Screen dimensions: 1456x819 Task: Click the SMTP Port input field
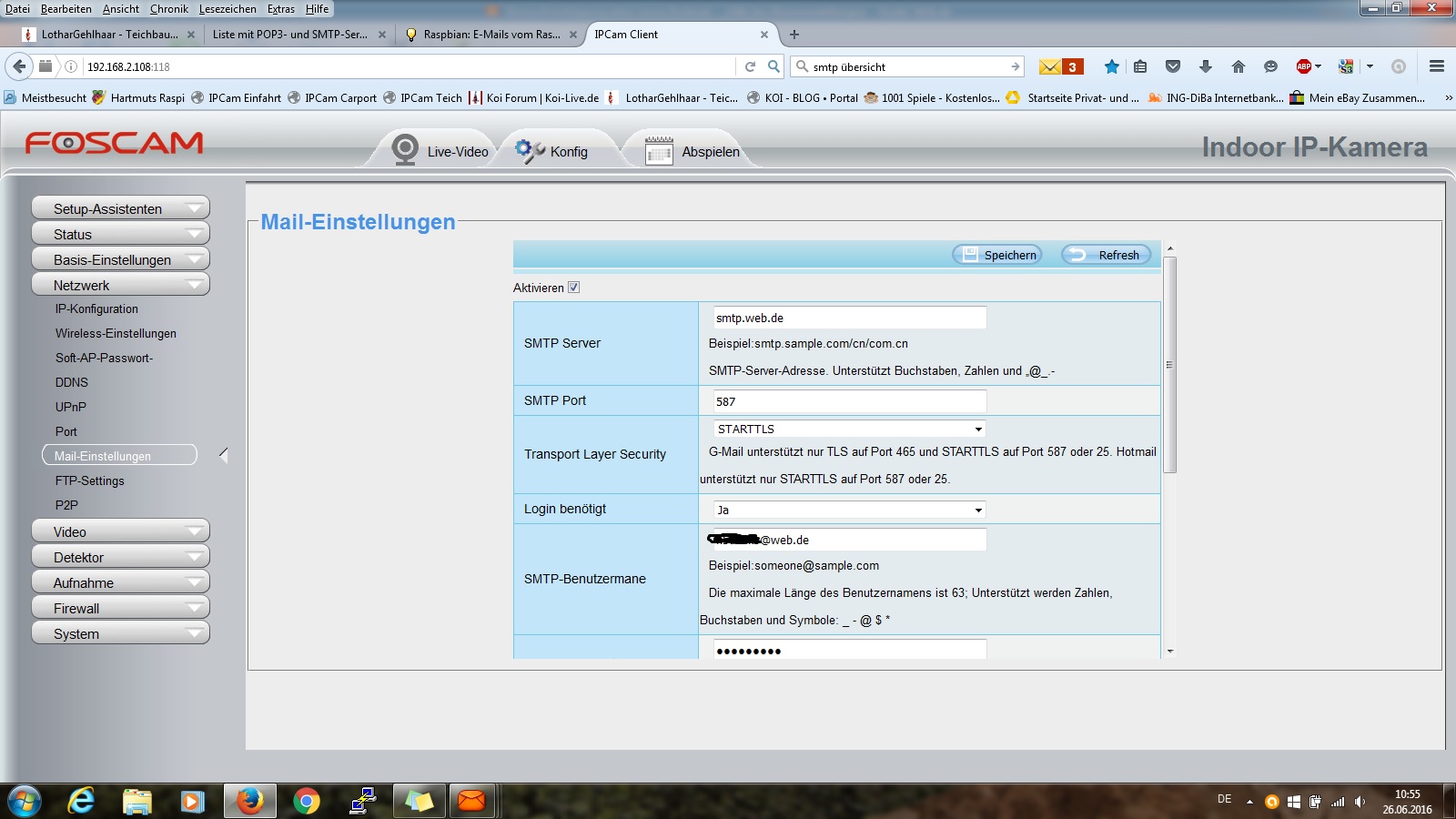click(848, 401)
